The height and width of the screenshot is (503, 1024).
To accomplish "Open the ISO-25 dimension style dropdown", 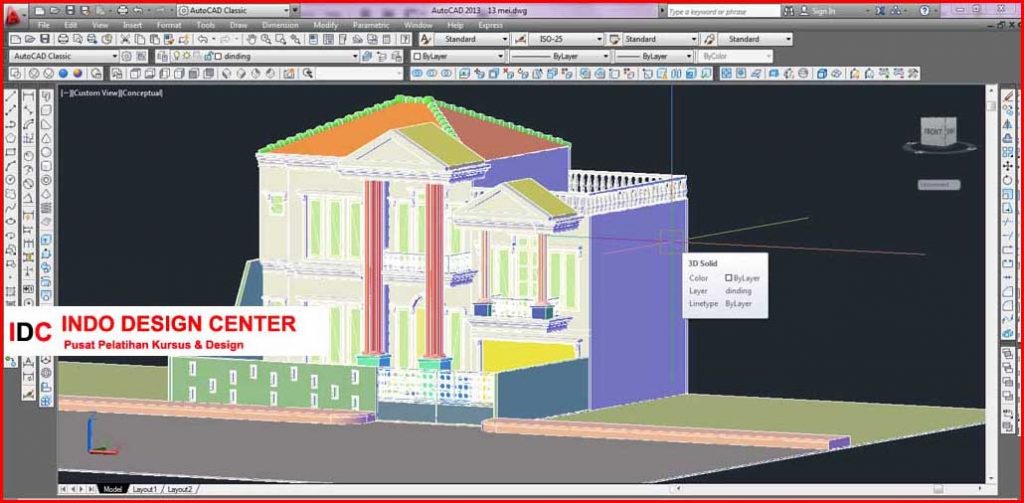I will [599, 39].
